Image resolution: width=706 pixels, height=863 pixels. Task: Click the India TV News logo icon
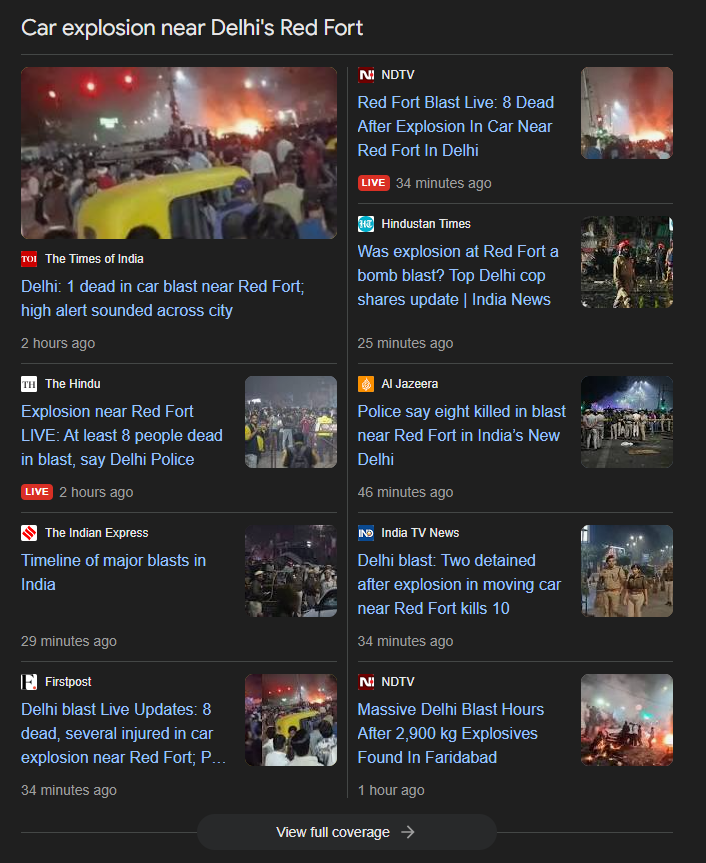pos(366,533)
